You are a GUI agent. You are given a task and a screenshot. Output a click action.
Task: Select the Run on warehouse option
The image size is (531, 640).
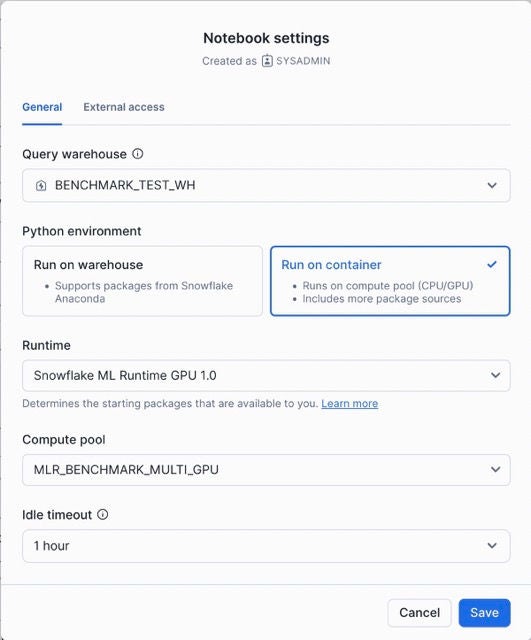coord(142,281)
